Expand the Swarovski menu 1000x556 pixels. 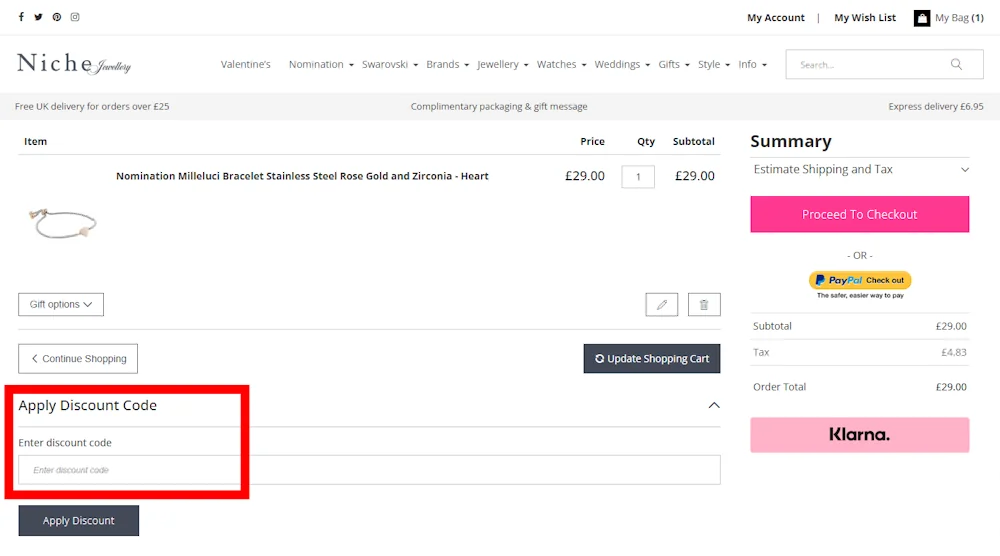coord(390,64)
